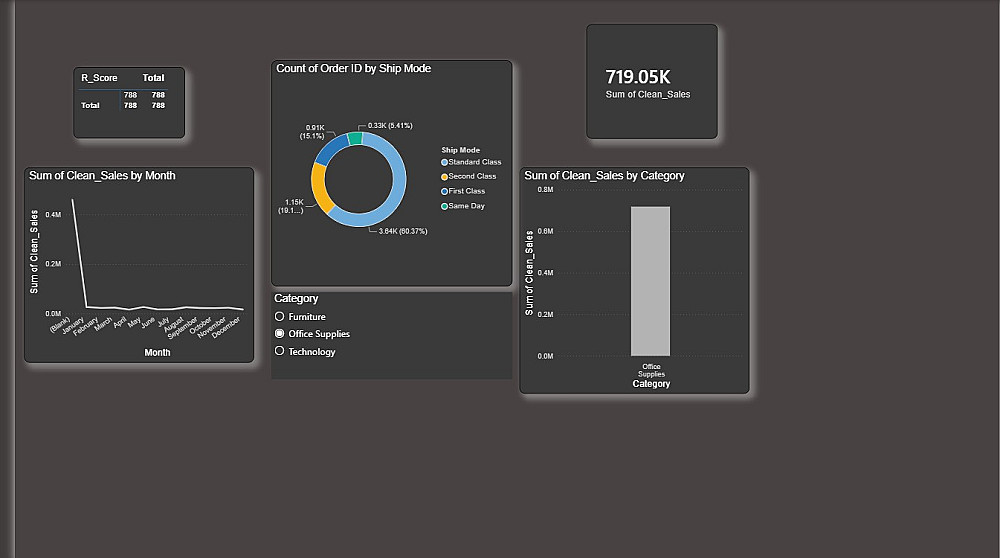1000x558 pixels.
Task: Select the Office Supplies radio option
Action: pyautogui.click(x=279, y=334)
